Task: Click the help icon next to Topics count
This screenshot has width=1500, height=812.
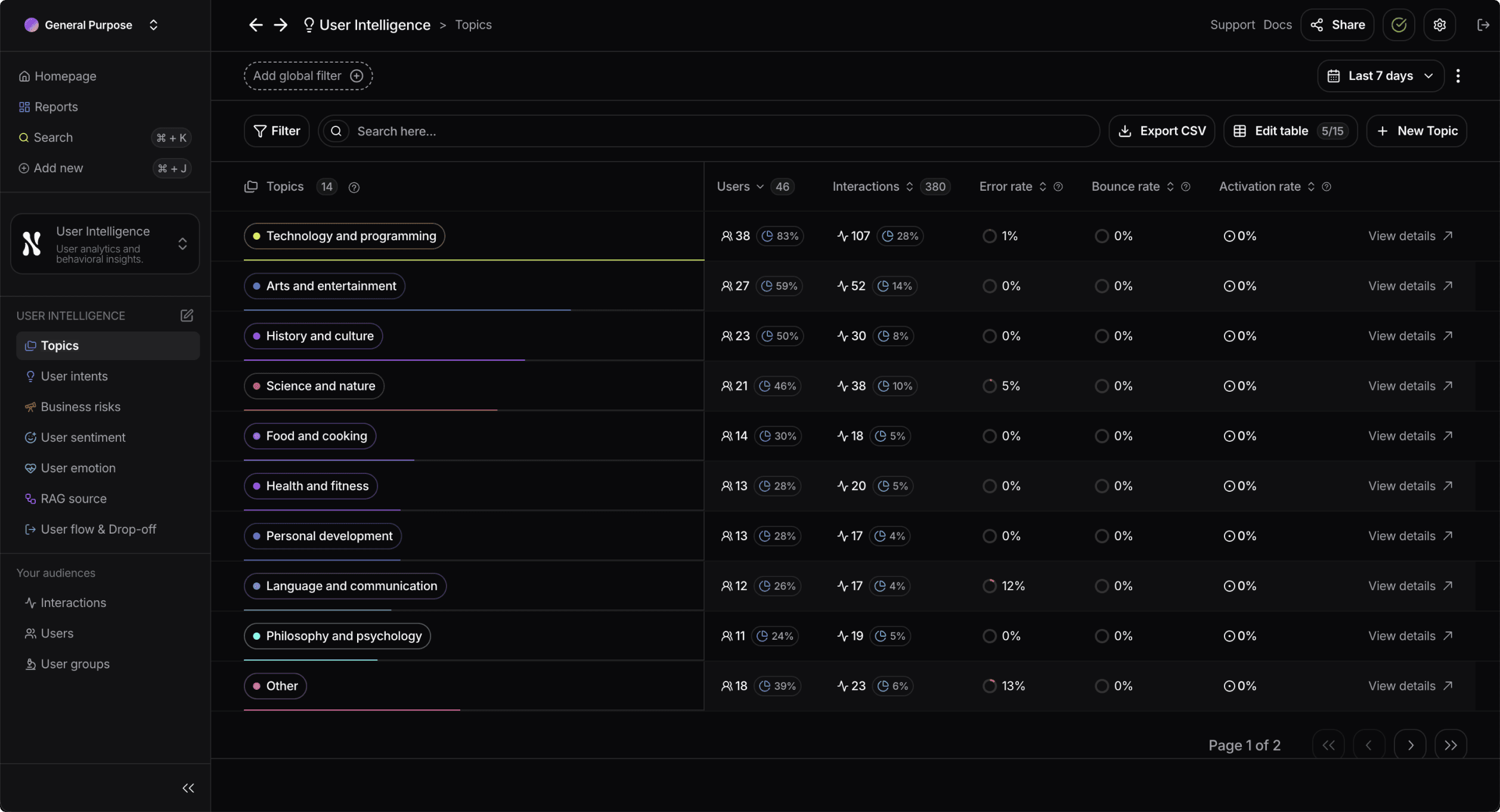Action: [354, 187]
